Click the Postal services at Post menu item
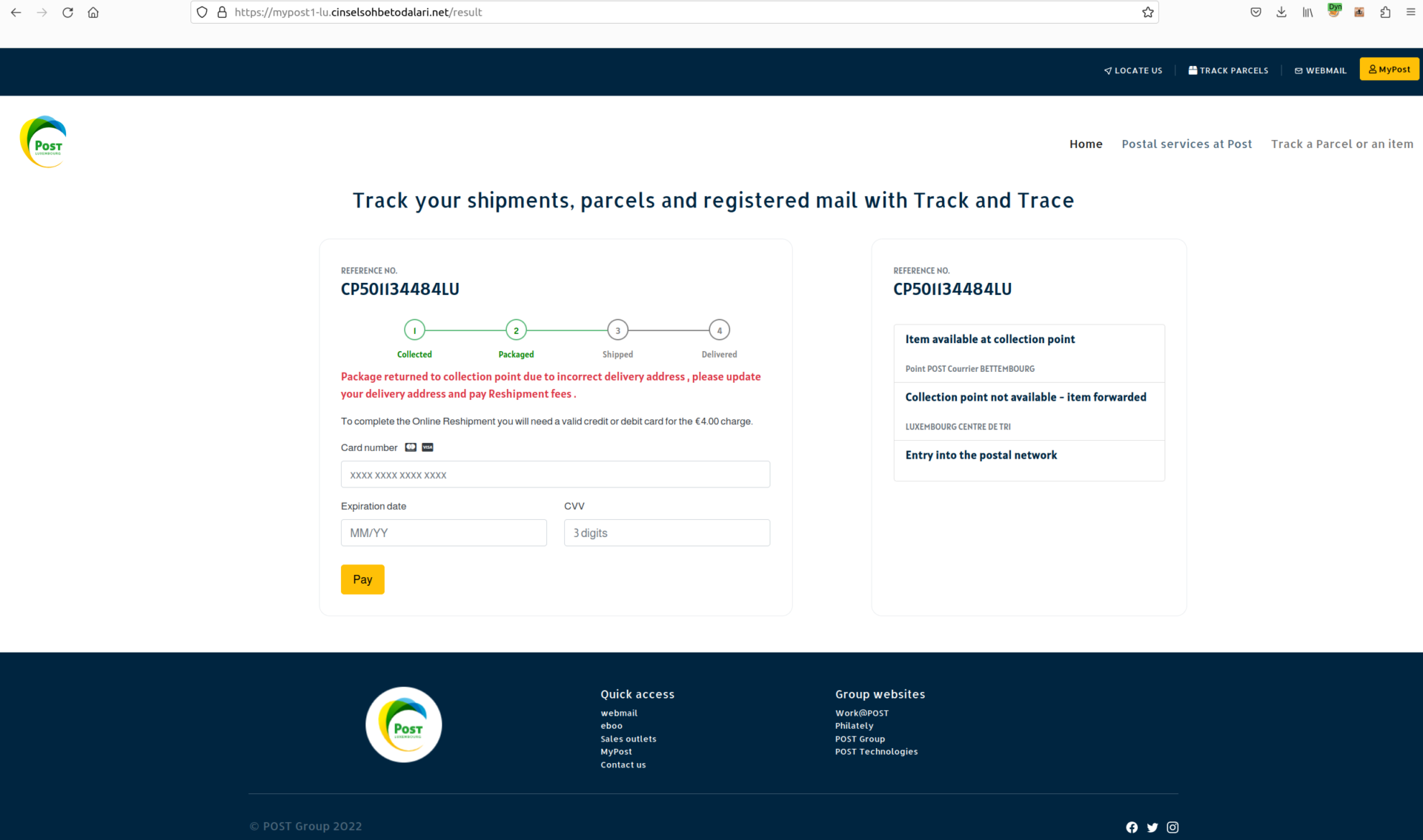 [x=1187, y=143]
